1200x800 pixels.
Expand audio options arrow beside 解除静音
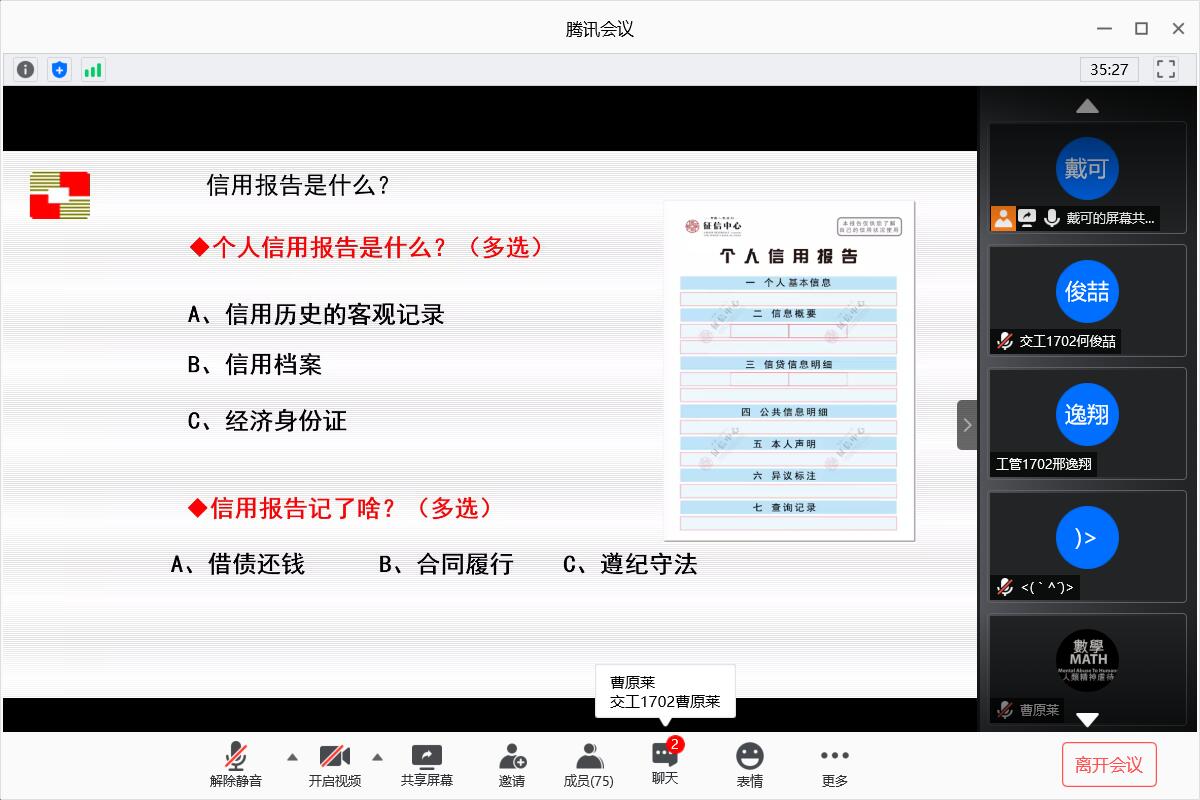(x=292, y=757)
